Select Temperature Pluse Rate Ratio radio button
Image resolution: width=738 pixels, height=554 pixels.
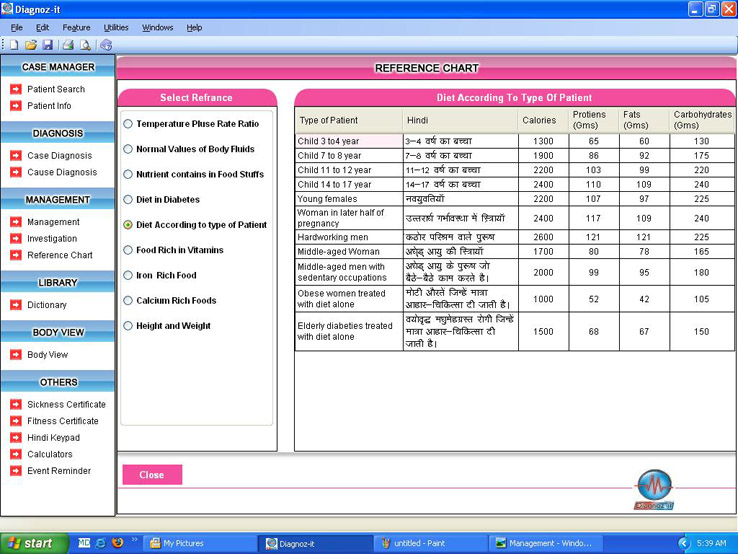[x=128, y=124]
